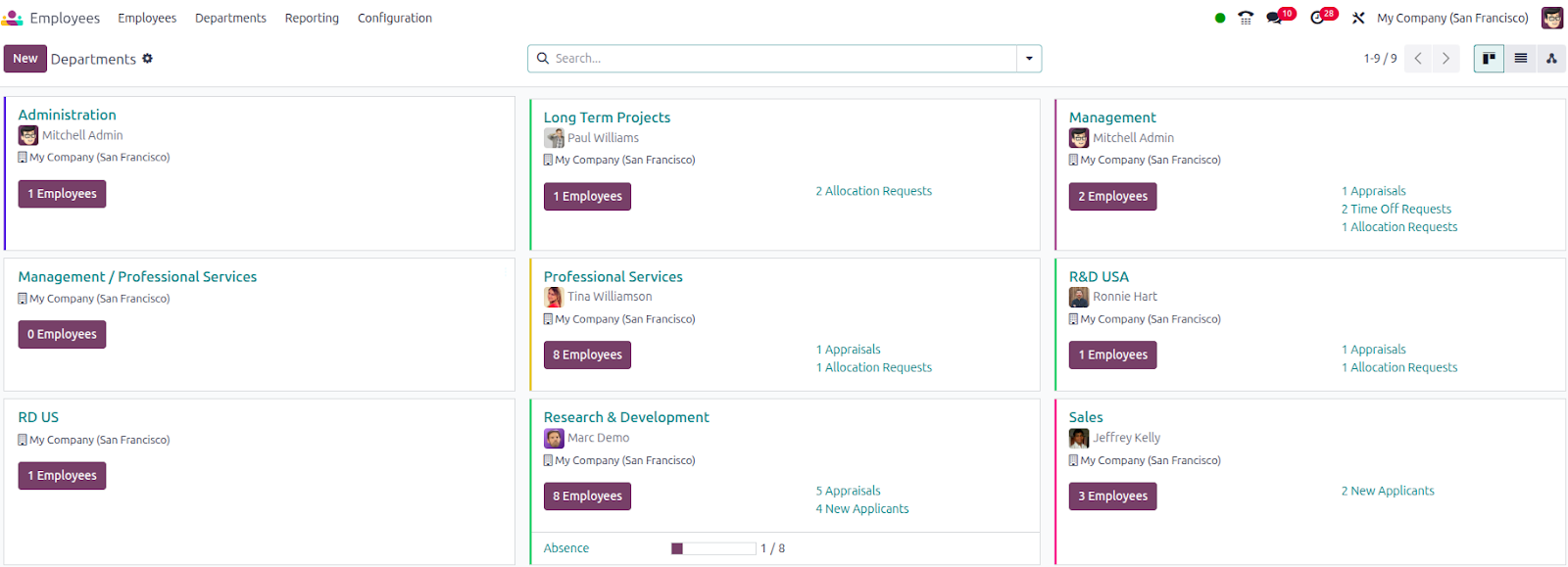
Task: Switch to Hierarchy view
Action: click(1551, 59)
